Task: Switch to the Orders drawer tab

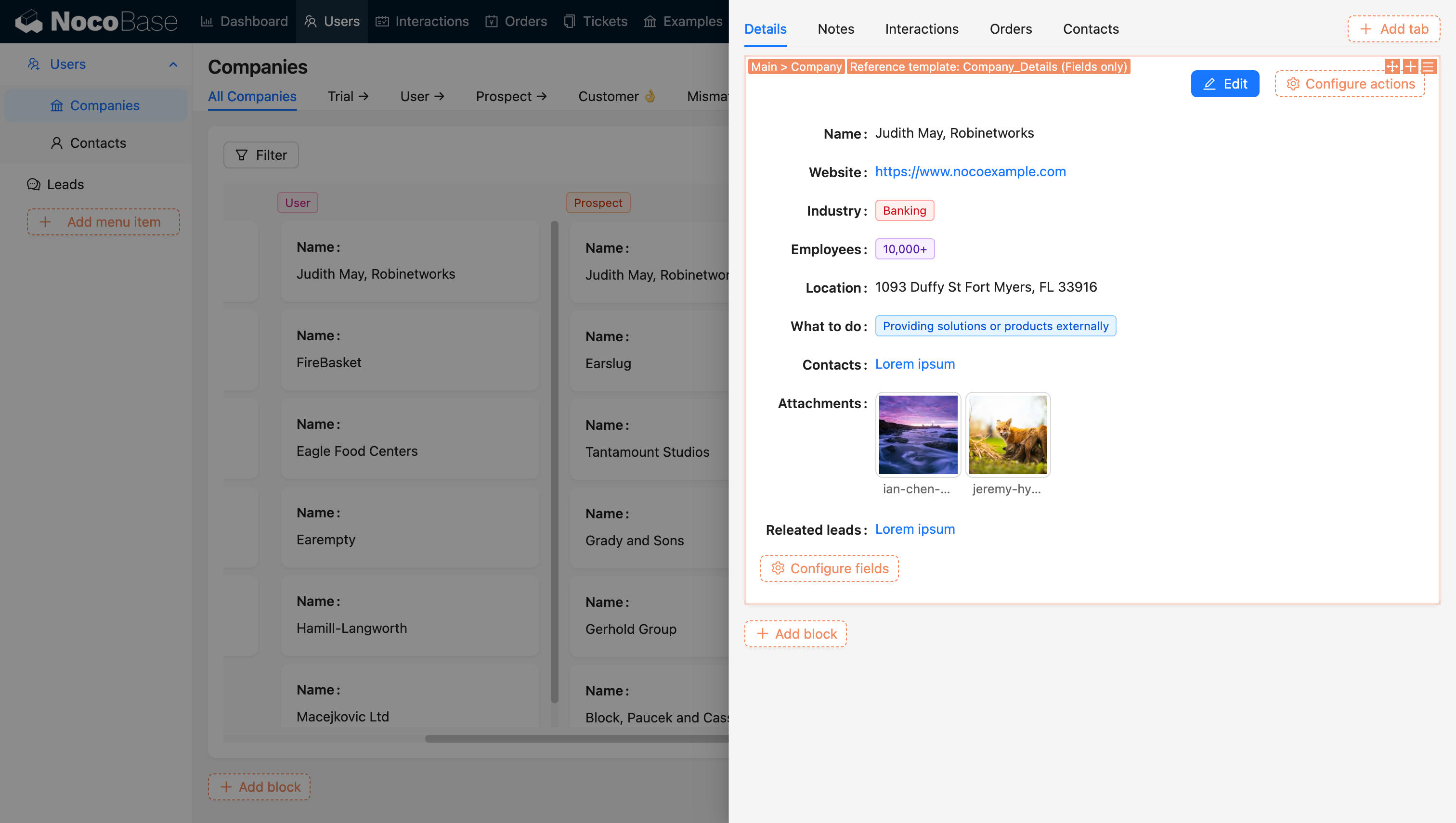Action: click(1011, 29)
